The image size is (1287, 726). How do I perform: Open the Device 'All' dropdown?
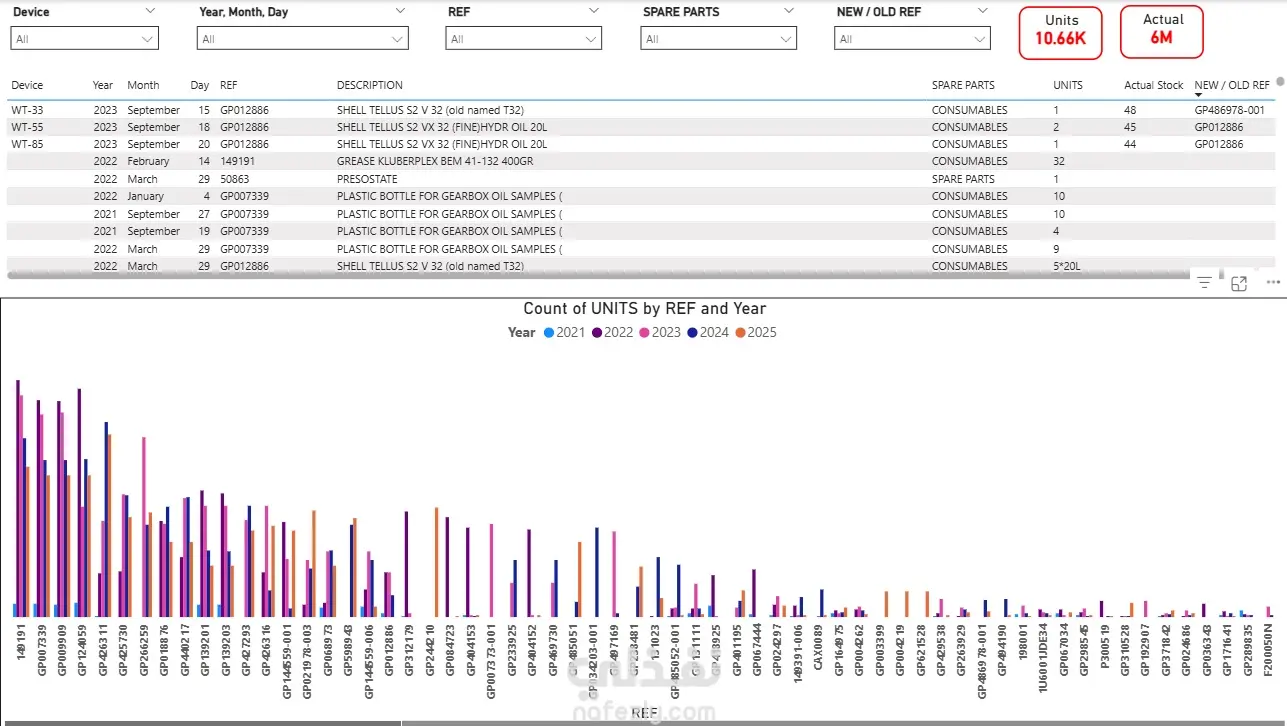click(84, 39)
